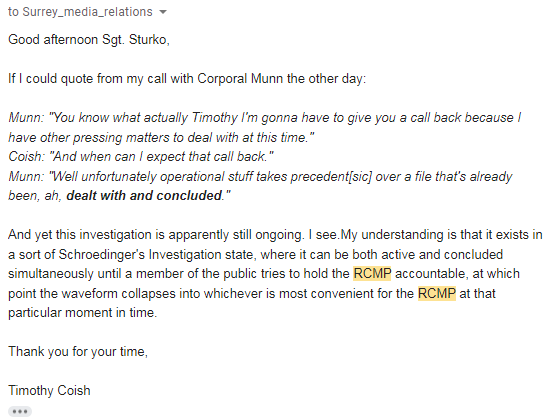
Task: Click the 'to Surrey_media_relations' recipient text
Action: coord(80,12)
